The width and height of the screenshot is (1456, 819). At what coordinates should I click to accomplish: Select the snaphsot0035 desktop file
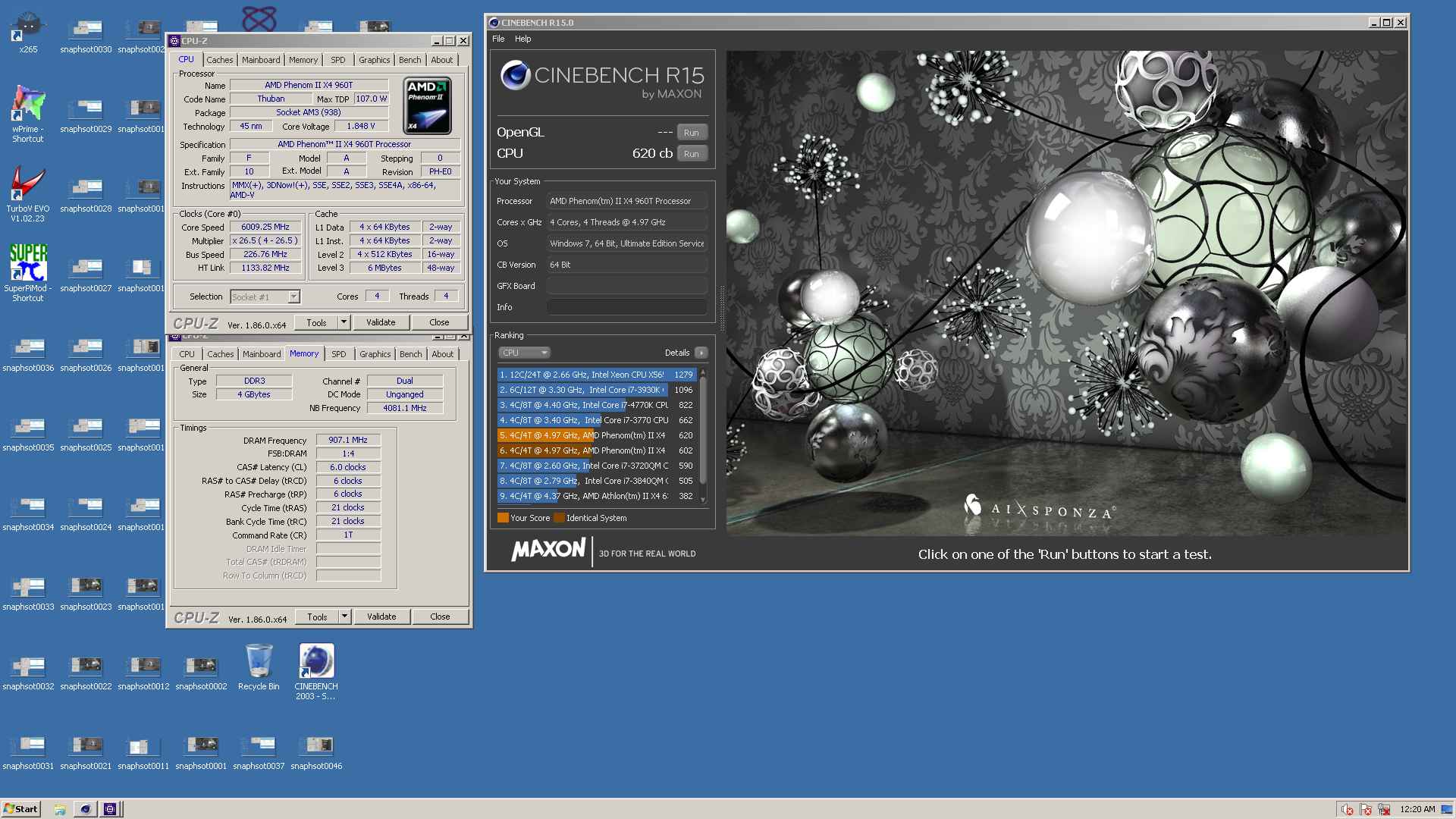[x=28, y=434]
